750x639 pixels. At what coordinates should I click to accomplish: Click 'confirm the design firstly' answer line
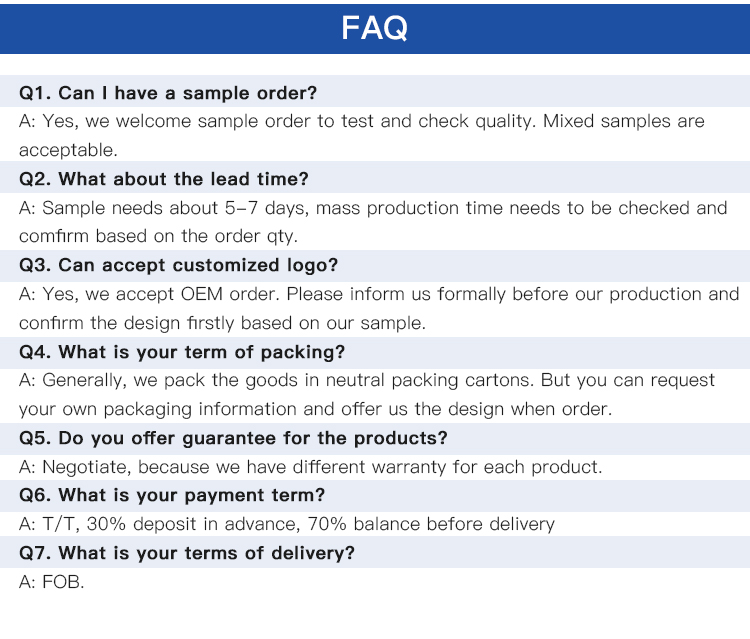[222, 323]
